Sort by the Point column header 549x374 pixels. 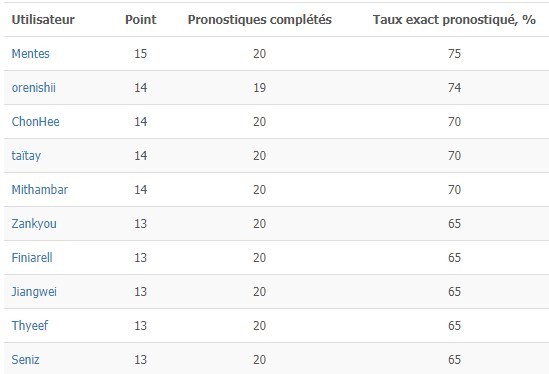pos(141,20)
